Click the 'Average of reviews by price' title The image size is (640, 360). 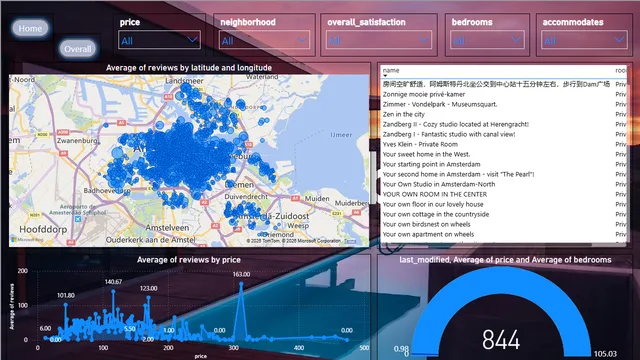(189, 260)
